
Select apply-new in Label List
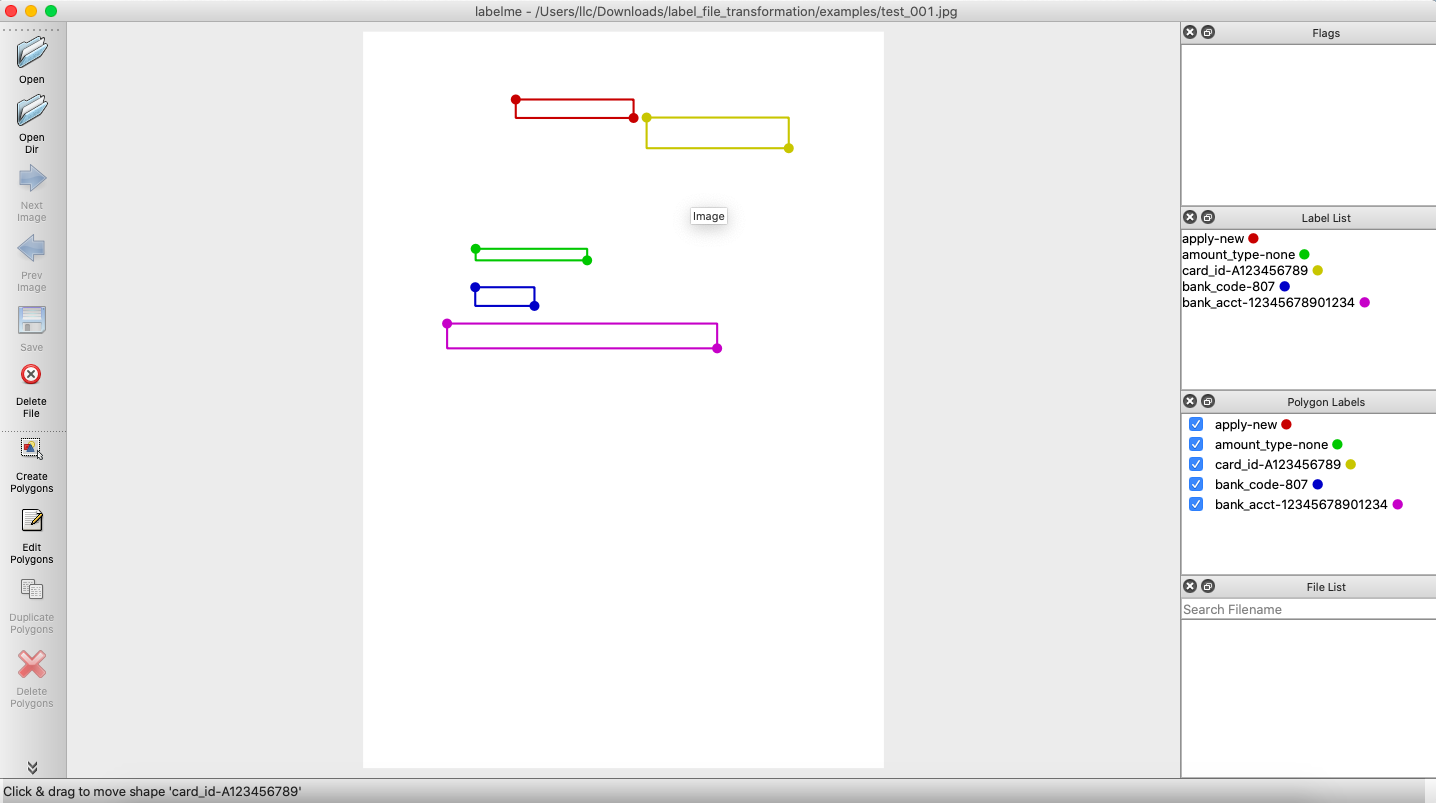[1308, 239]
